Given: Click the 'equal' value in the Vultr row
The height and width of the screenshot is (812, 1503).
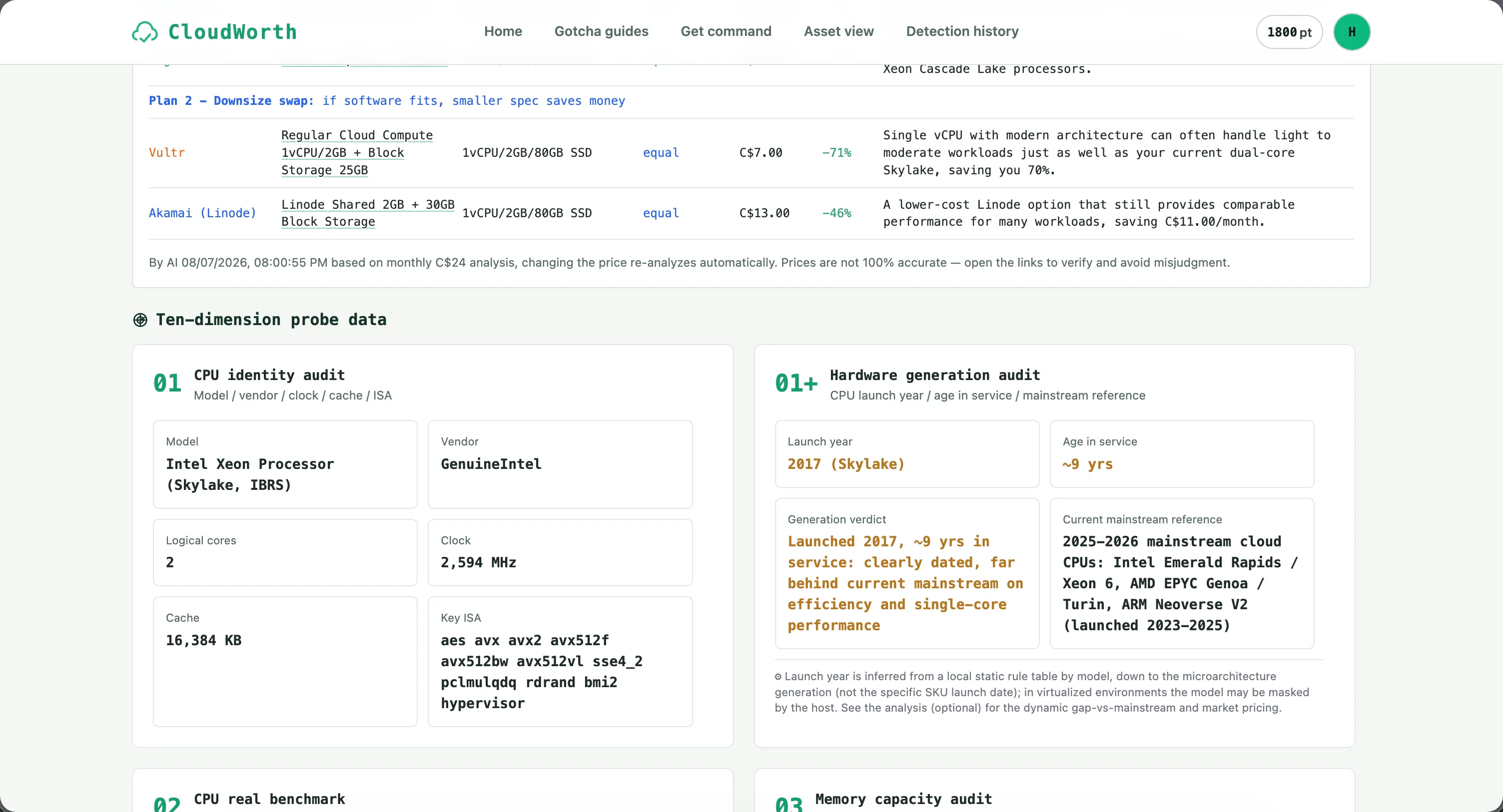Looking at the screenshot, I should (x=661, y=153).
